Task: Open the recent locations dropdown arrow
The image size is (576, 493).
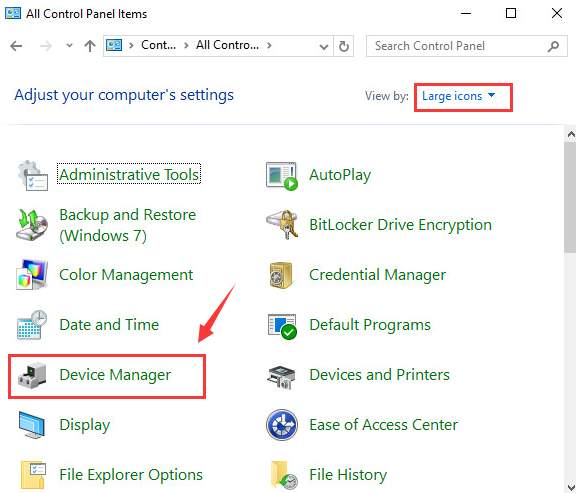Action: click(69, 46)
